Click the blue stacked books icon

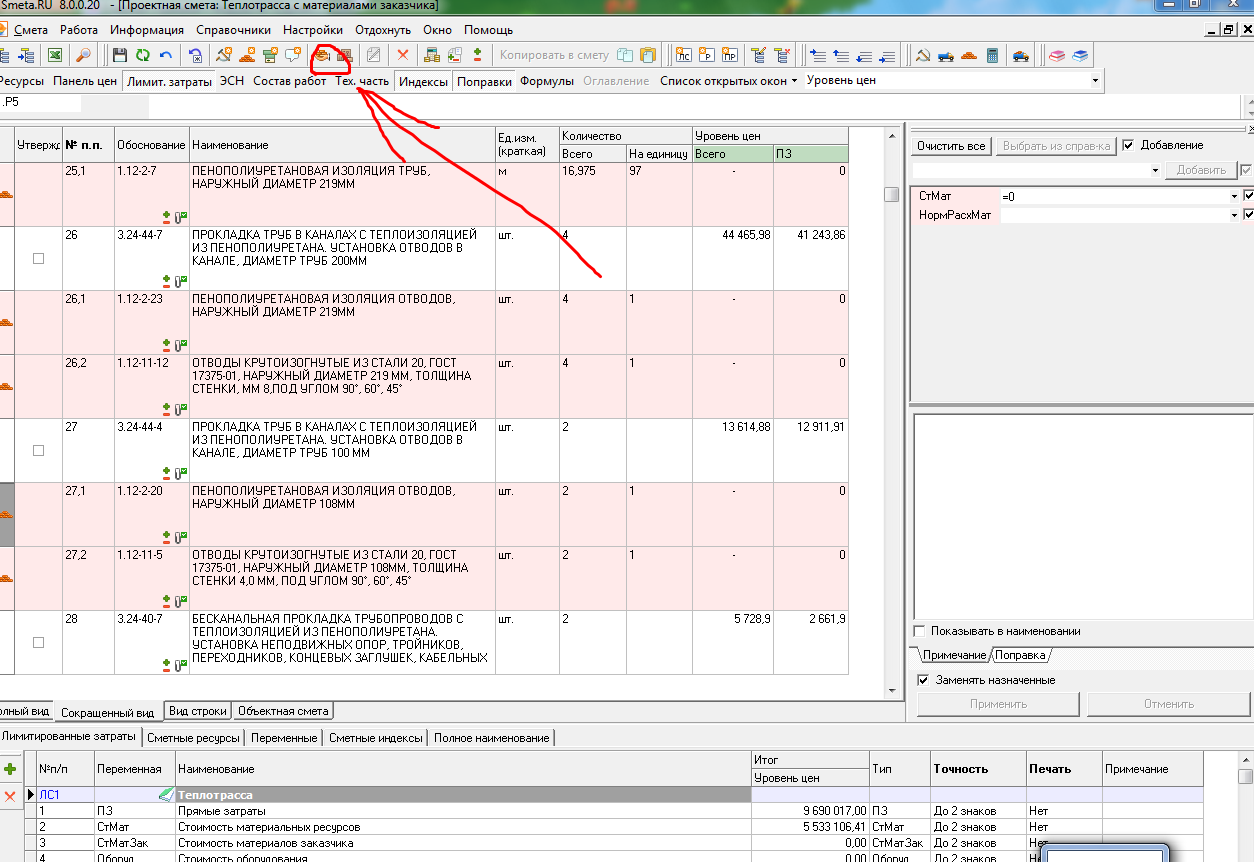pyautogui.click(x=1080, y=55)
